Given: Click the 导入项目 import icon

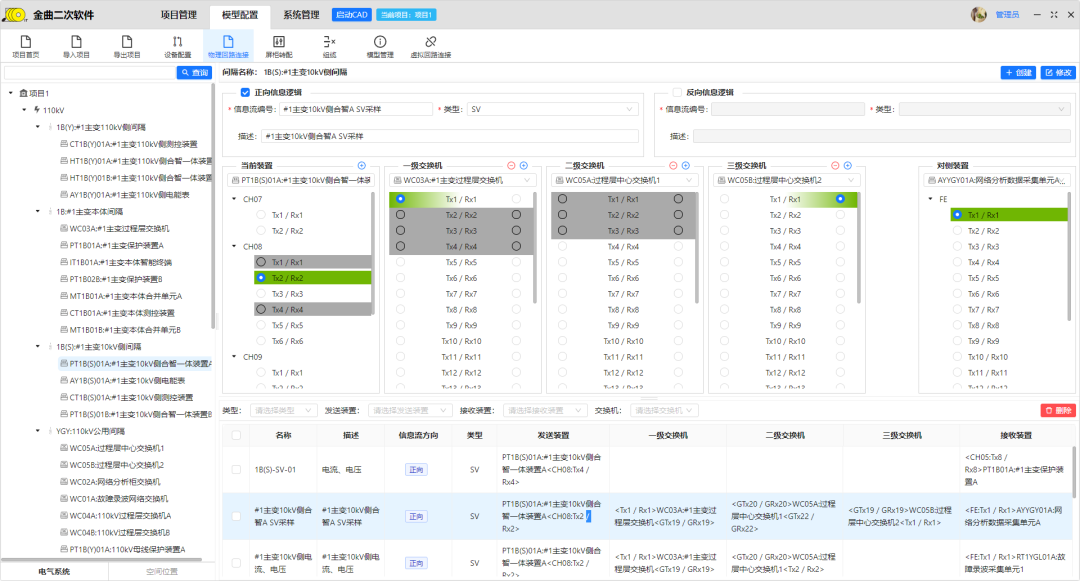Looking at the screenshot, I should [x=76, y=46].
